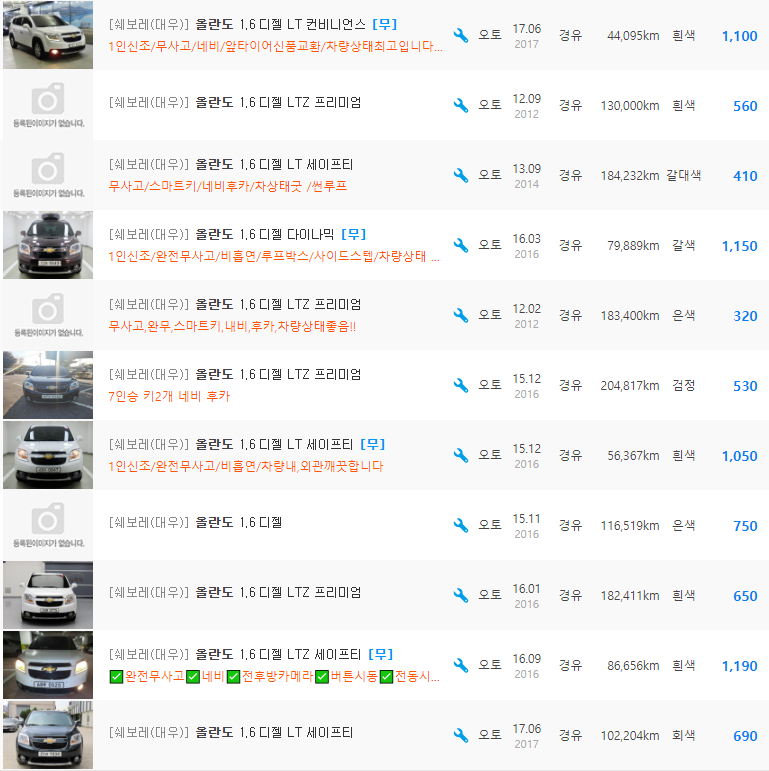This screenshot has width=769, height=771.
Task: Click the placeholder camera image for the 750 listing
Action: point(48,525)
